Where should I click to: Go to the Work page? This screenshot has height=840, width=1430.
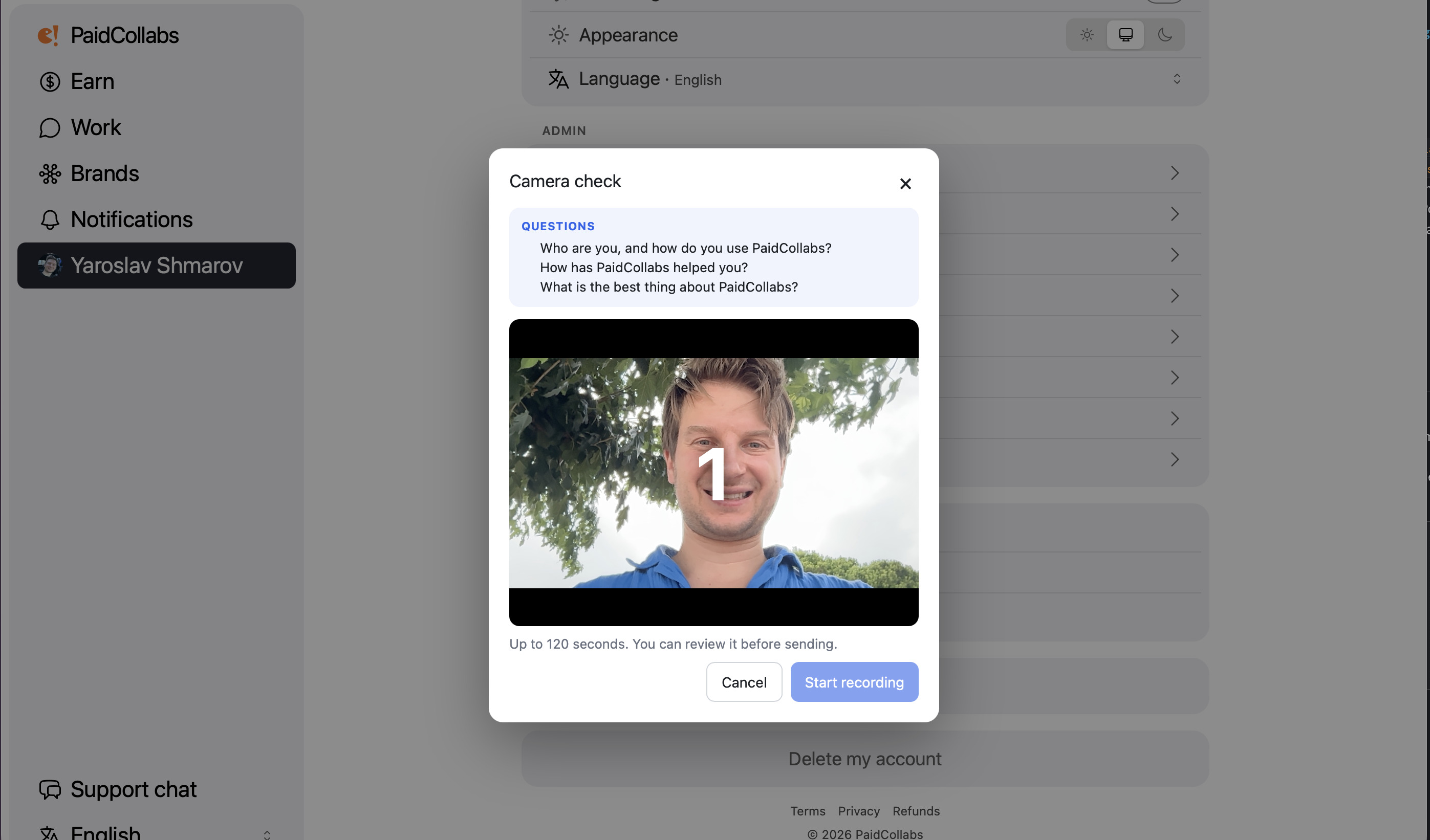[156, 127]
